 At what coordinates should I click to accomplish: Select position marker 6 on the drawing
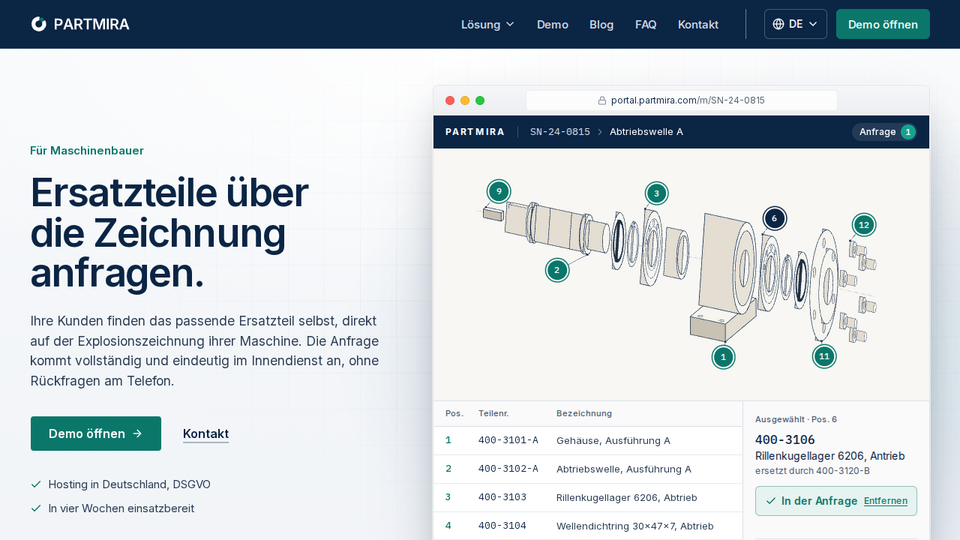click(x=774, y=218)
